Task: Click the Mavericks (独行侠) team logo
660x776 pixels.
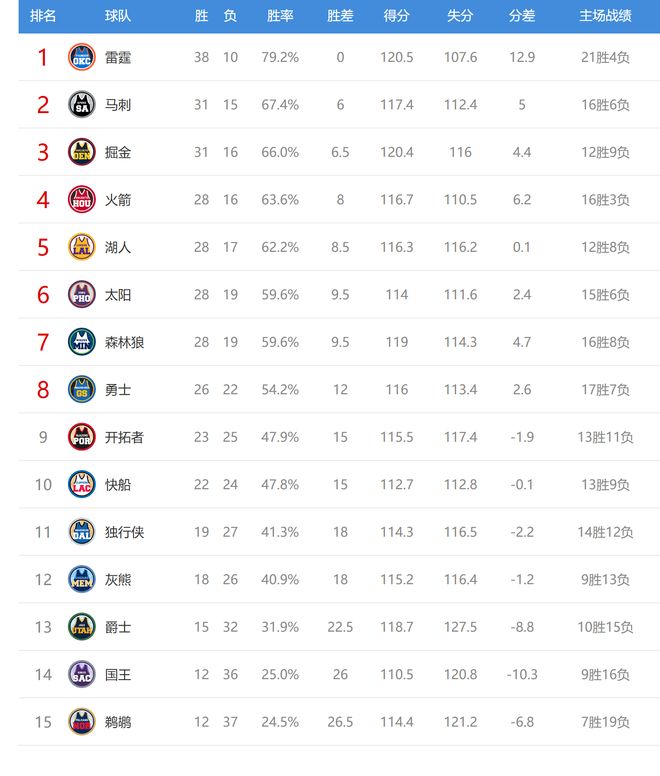Action: click(82, 532)
